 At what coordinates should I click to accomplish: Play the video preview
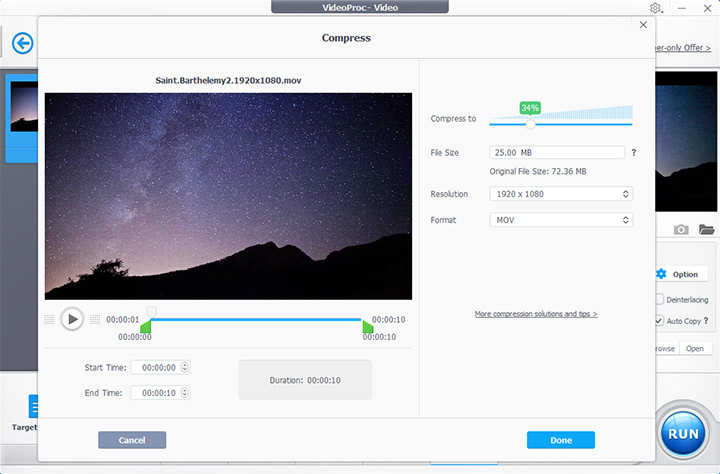pos(72,319)
